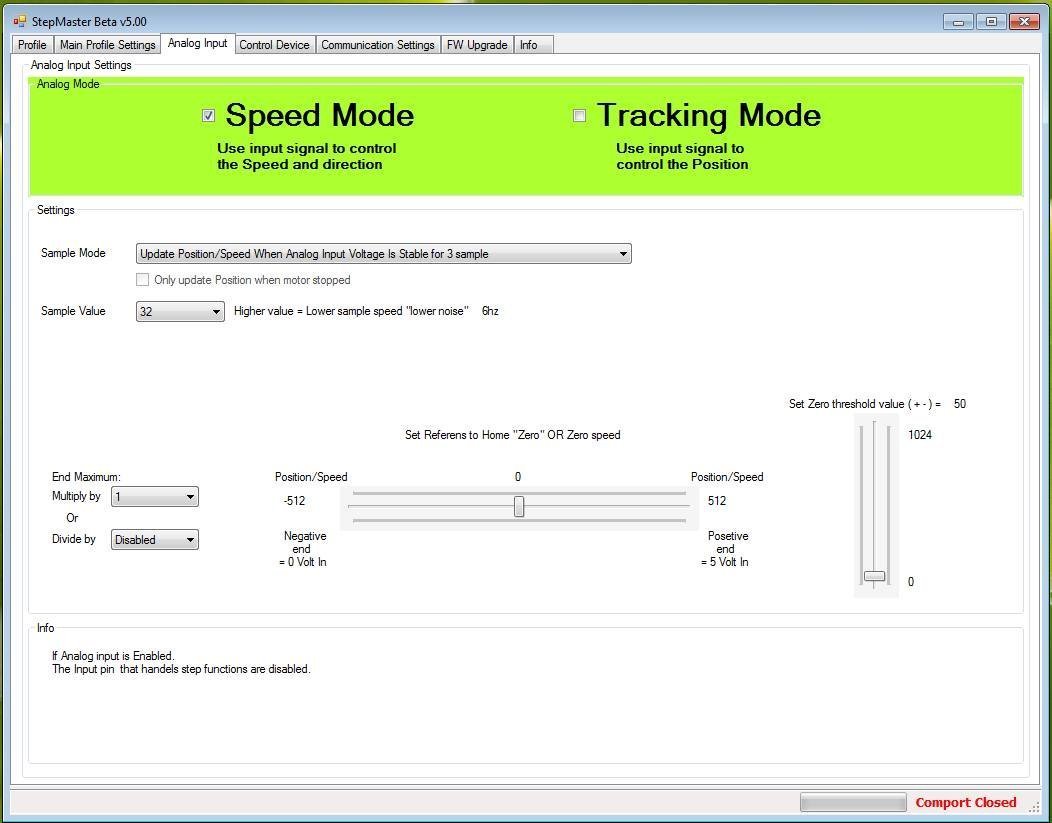Click the horizontal zero reference slider thumb
This screenshot has height=823, width=1052.
click(x=519, y=507)
